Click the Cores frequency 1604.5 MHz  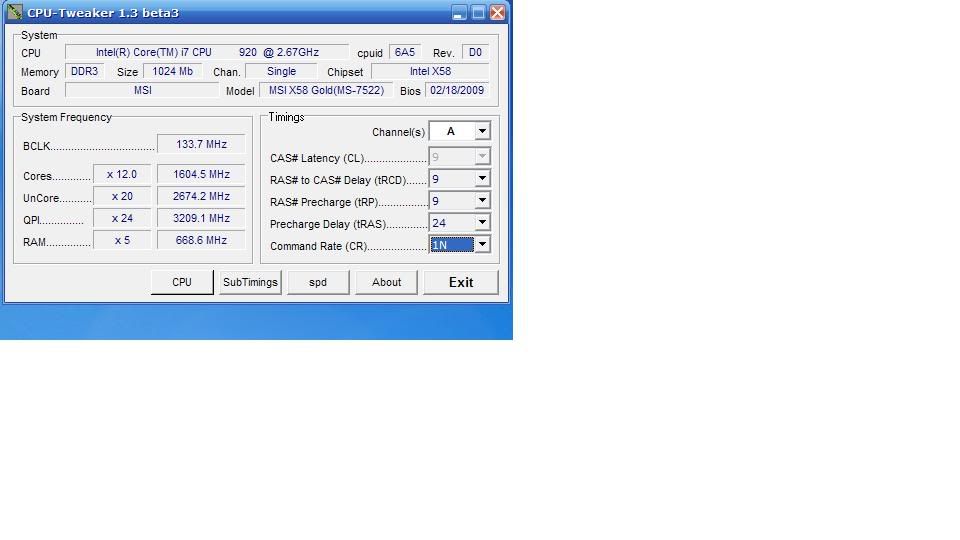(201, 174)
